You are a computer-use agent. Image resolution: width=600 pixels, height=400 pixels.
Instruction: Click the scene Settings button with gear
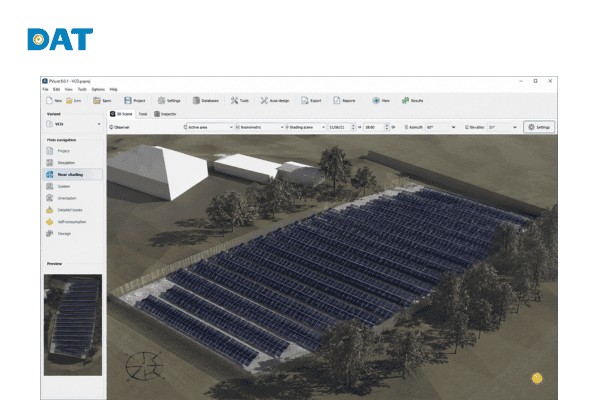(x=539, y=127)
